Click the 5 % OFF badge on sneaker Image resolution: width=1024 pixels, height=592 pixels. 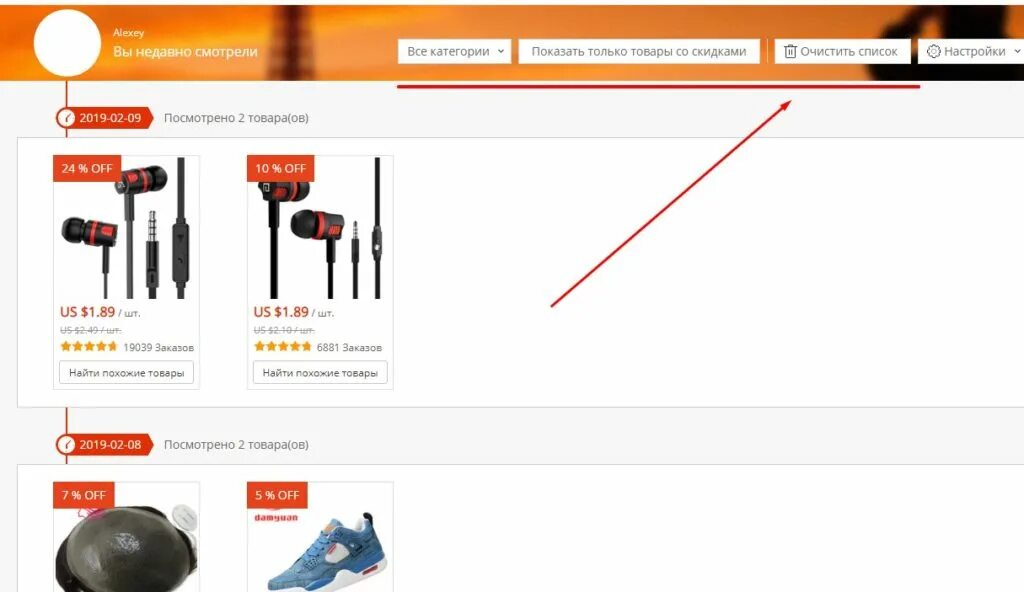[277, 495]
